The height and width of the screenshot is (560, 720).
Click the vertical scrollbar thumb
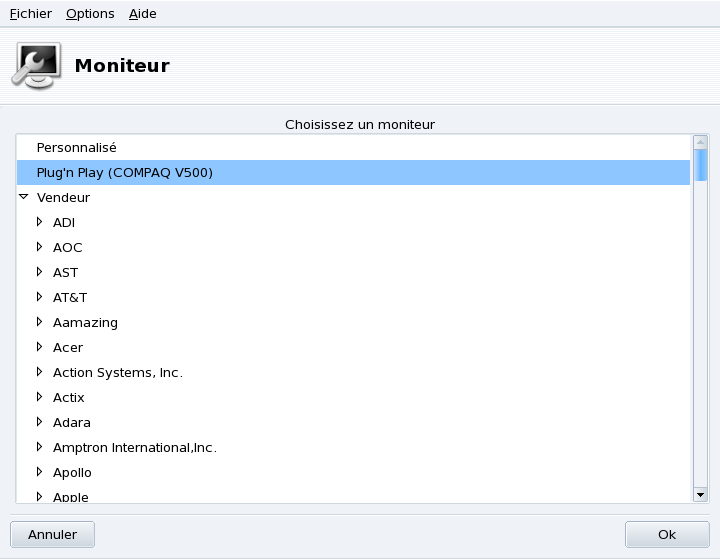pos(701,163)
